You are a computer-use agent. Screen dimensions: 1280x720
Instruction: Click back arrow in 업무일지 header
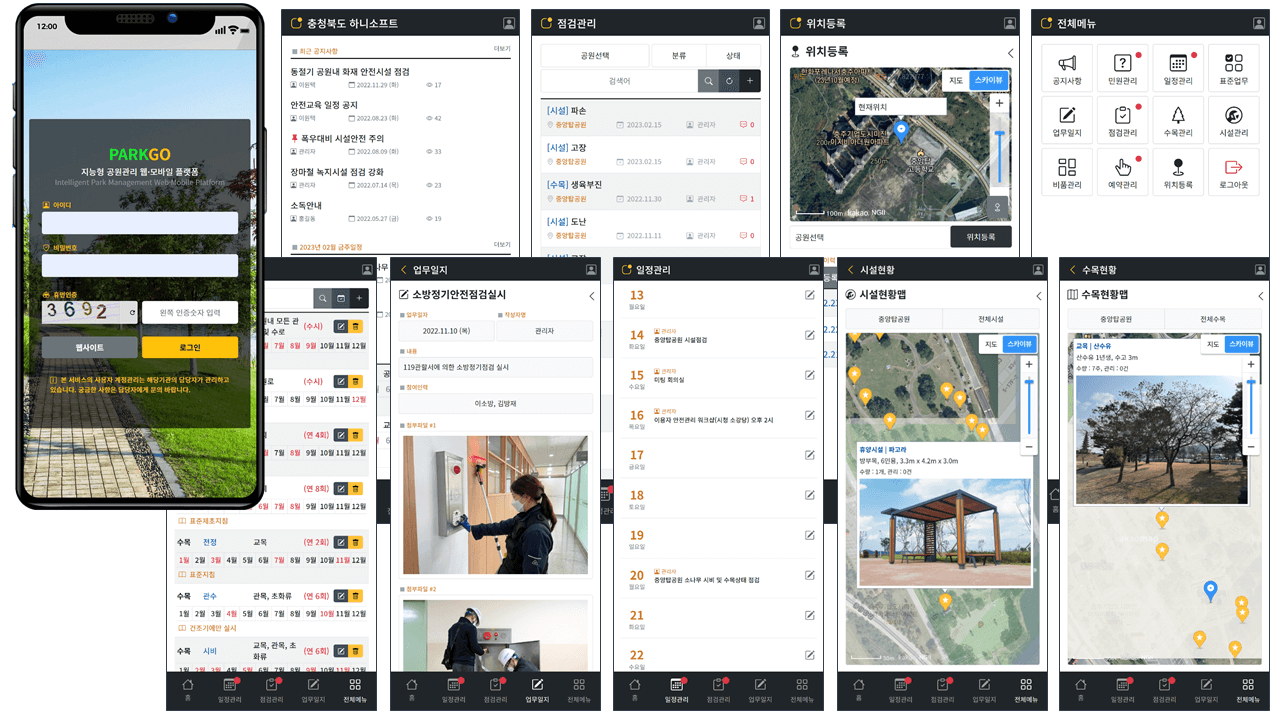pos(404,270)
